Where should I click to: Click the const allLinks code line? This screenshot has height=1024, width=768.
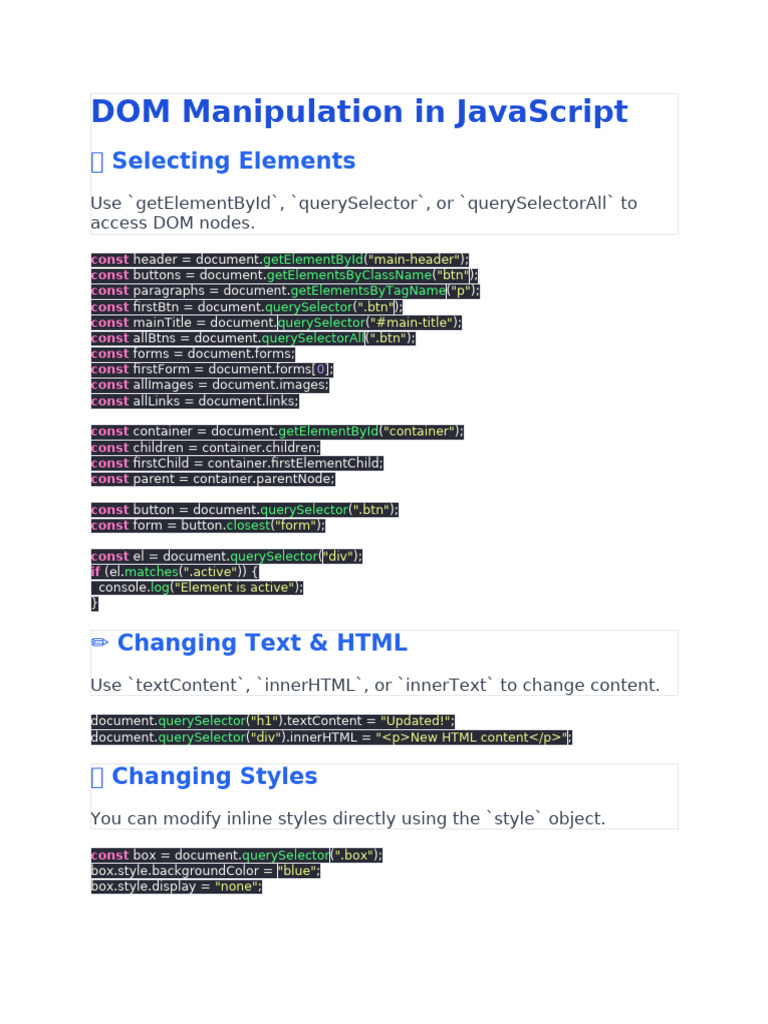click(194, 401)
